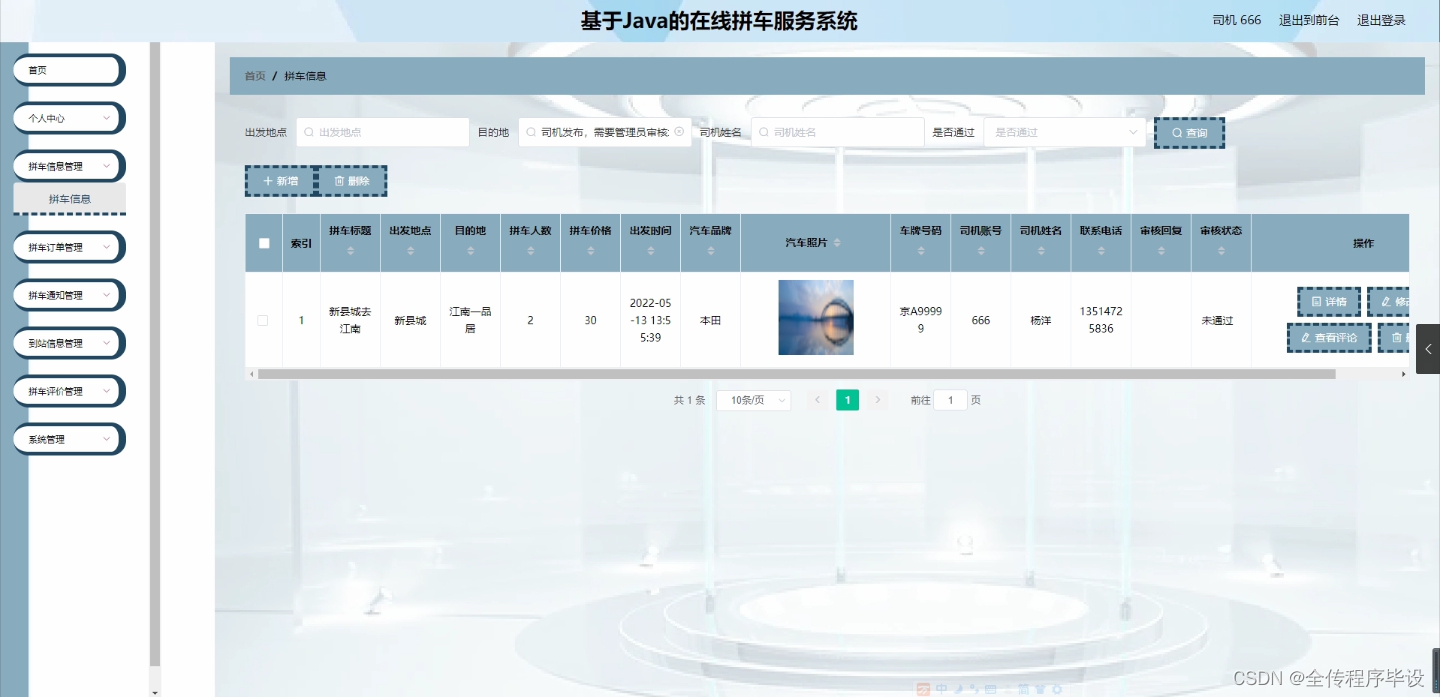1440x697 pixels.
Task: Clear the 目的地 search field icon
Action: click(679, 132)
